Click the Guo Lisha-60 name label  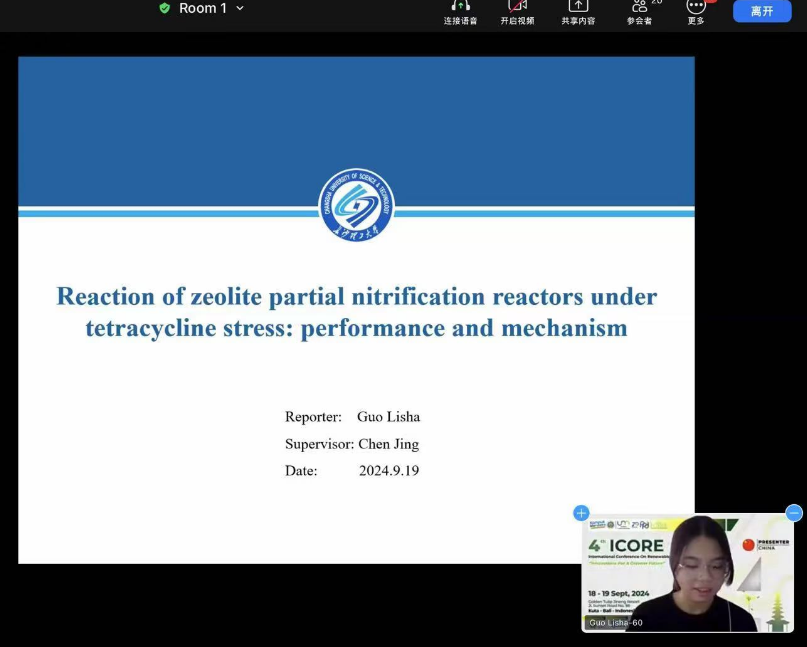[x=616, y=623]
